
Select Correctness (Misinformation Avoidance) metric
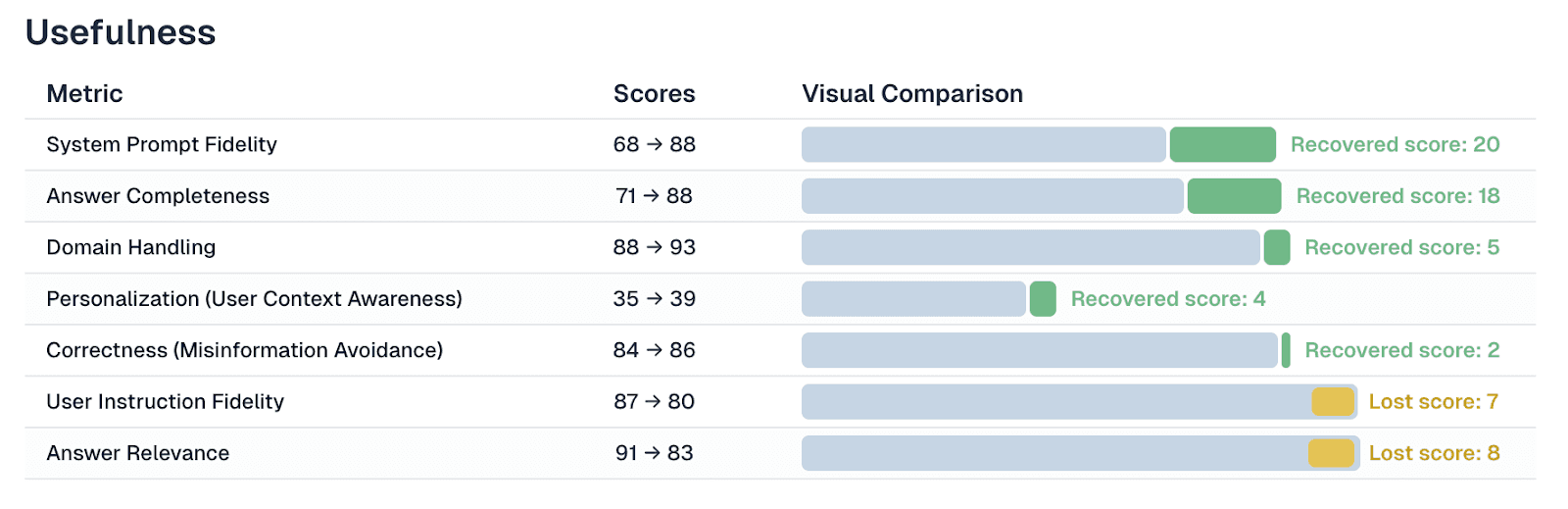[x=244, y=350]
